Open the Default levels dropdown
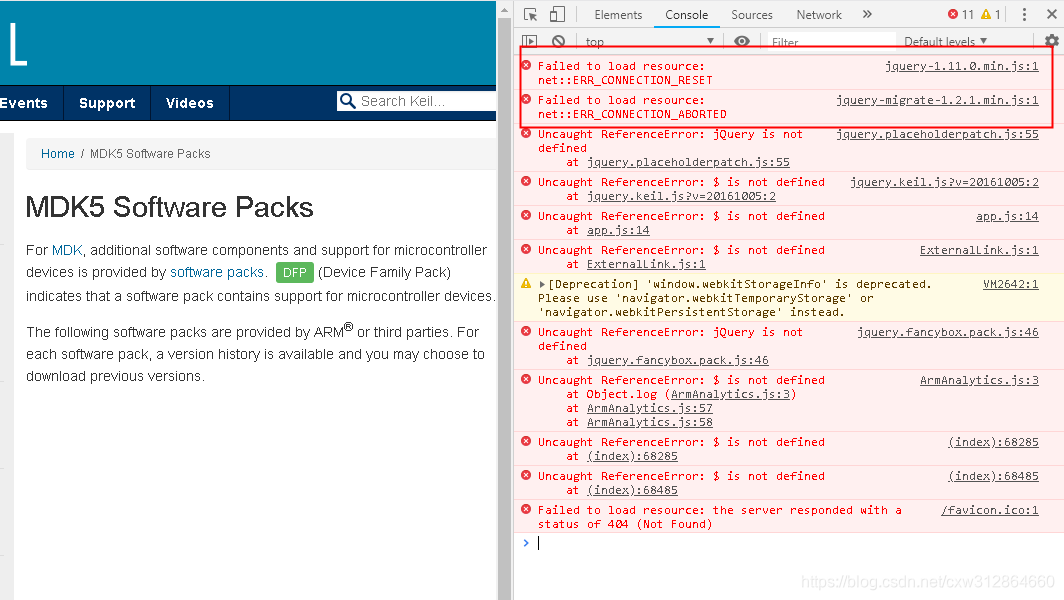 tap(945, 41)
